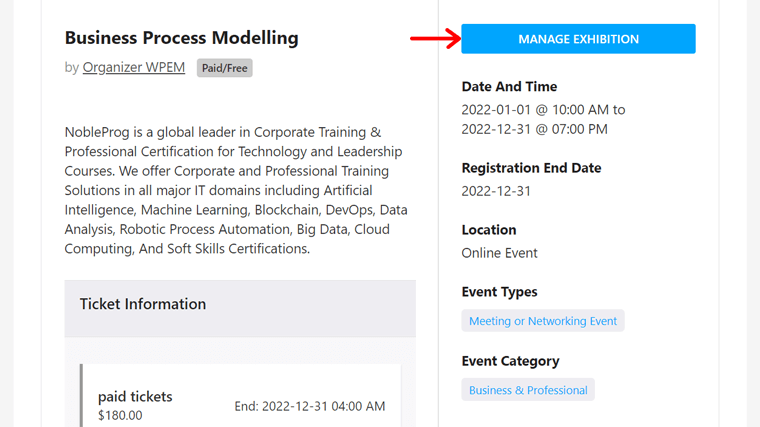Click the Event Category heading
This screenshot has height=427, width=760.
click(x=510, y=361)
